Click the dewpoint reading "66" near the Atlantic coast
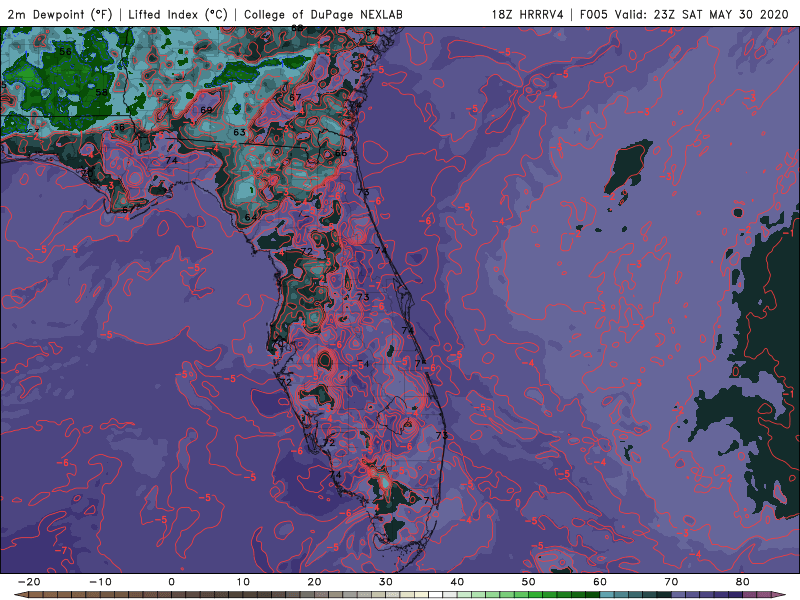The width and height of the screenshot is (800, 600). 341,153
